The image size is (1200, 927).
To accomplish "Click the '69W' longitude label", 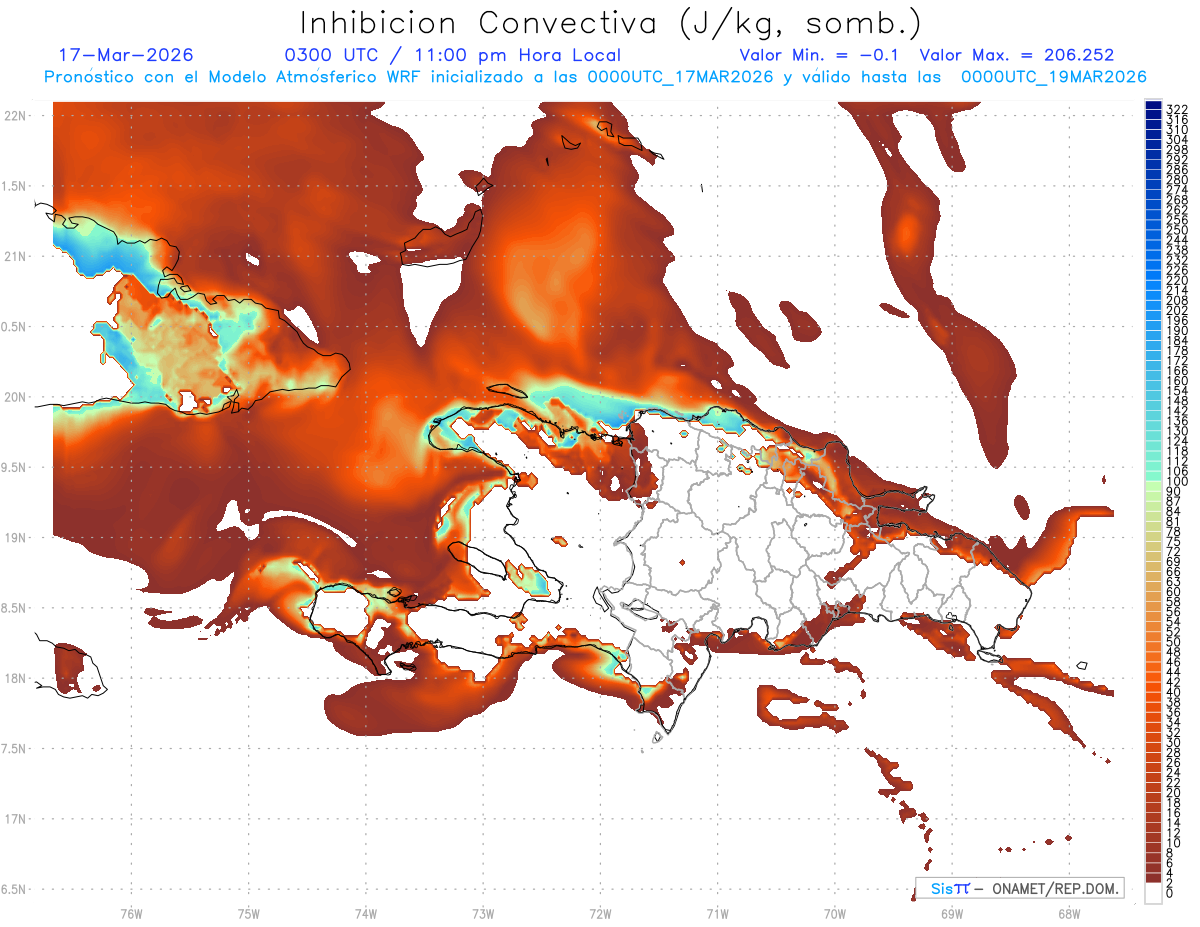I will tap(952, 913).
